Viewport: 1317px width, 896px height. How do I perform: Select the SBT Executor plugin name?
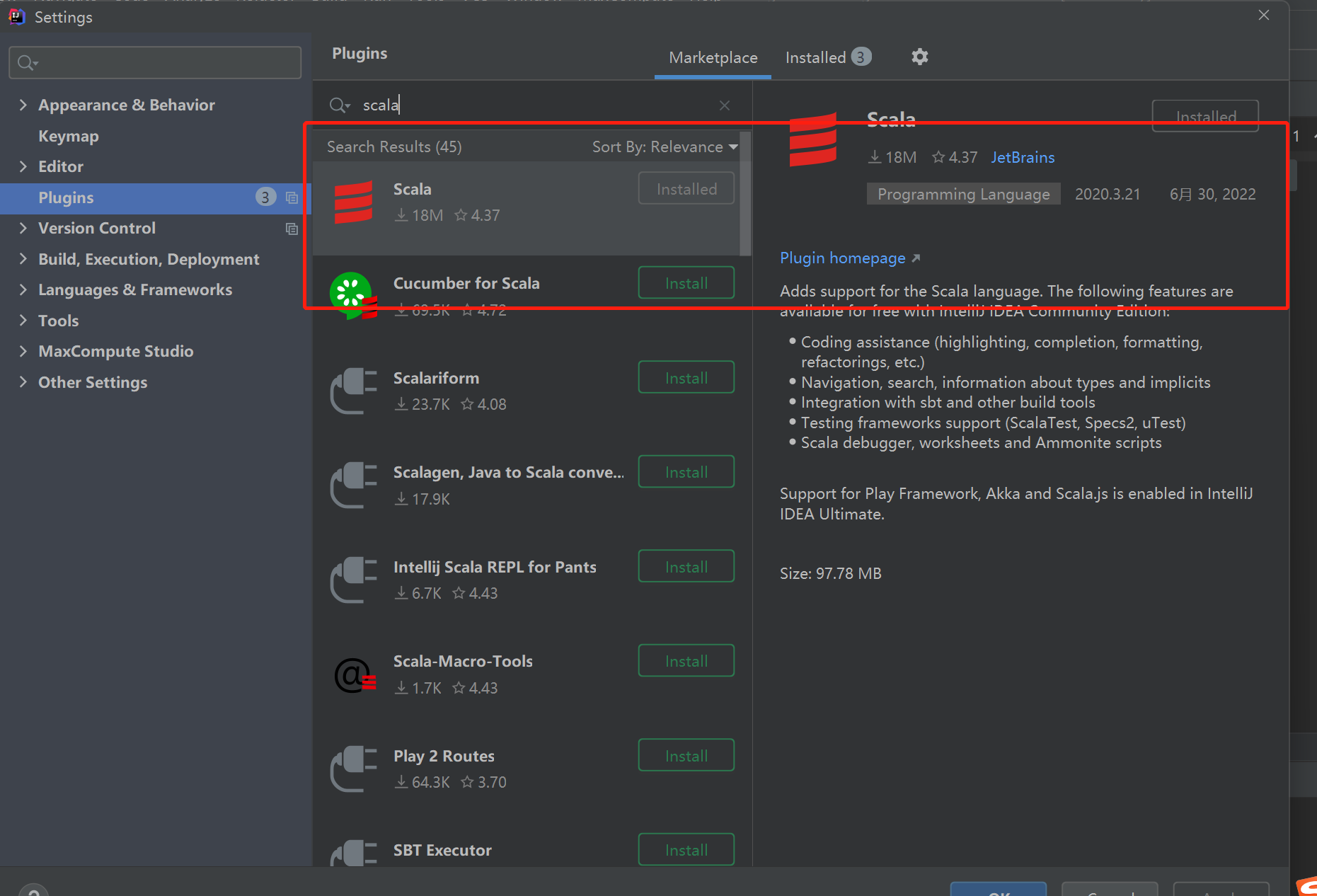pos(442,850)
